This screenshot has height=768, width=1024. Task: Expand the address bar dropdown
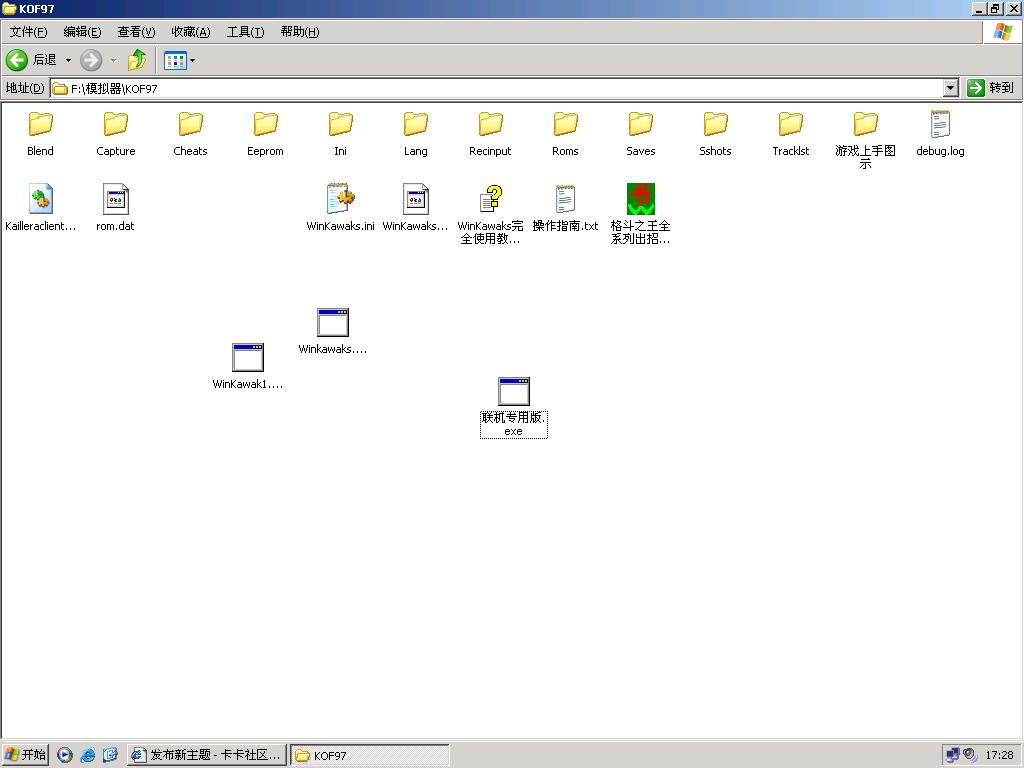point(950,88)
